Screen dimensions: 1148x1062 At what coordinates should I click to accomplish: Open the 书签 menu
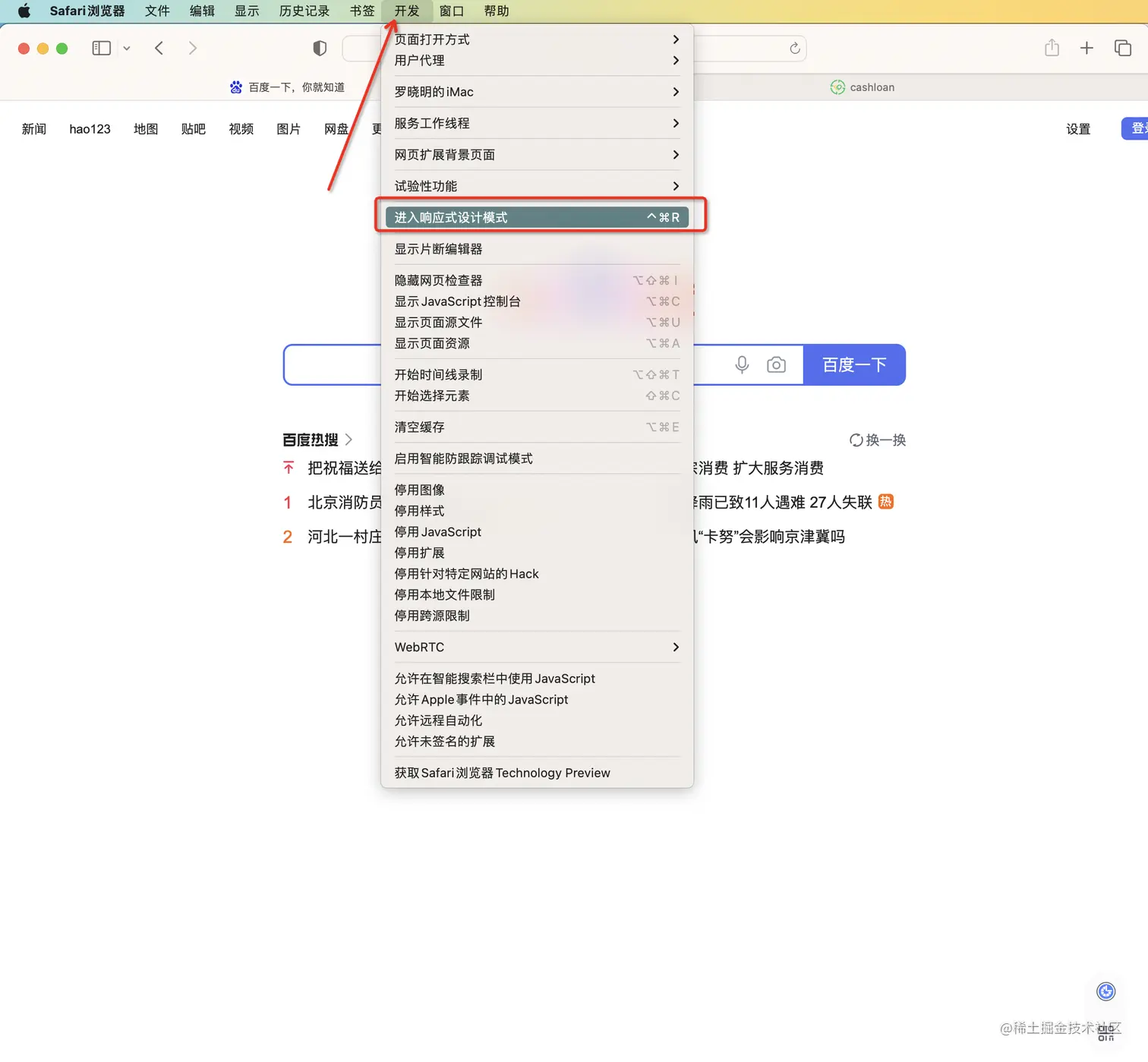tap(362, 11)
